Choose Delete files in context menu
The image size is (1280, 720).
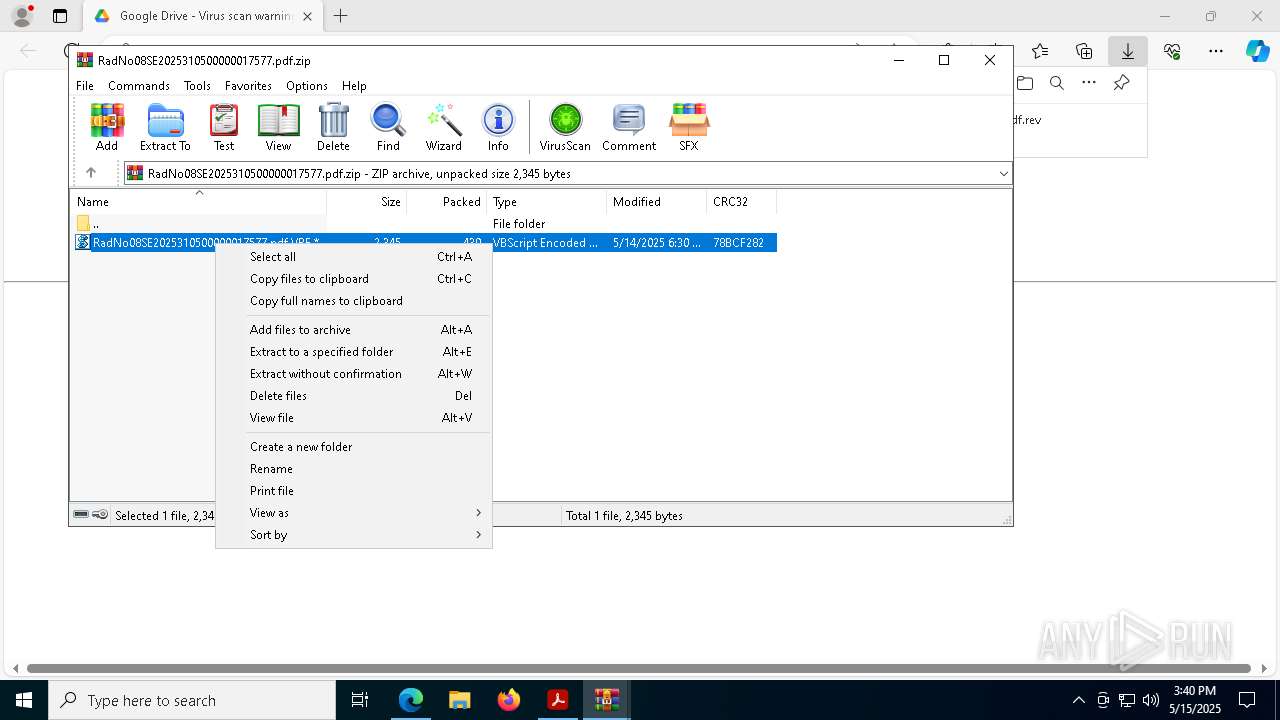click(x=354, y=396)
